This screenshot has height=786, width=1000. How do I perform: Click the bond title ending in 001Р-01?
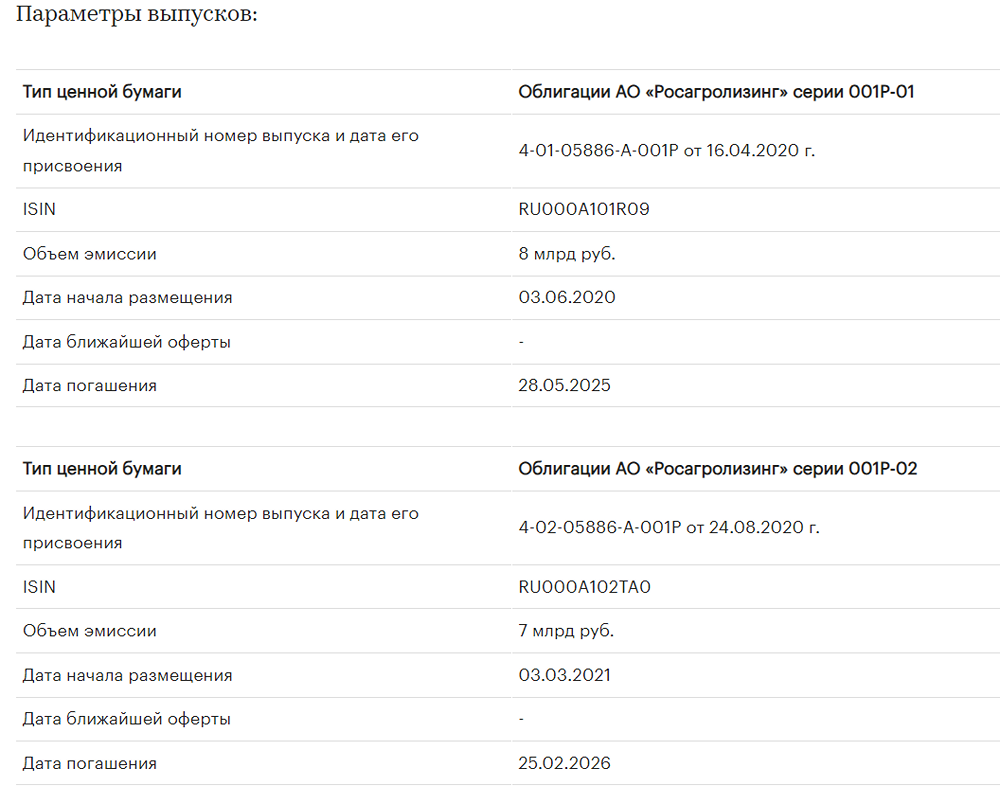click(x=716, y=93)
